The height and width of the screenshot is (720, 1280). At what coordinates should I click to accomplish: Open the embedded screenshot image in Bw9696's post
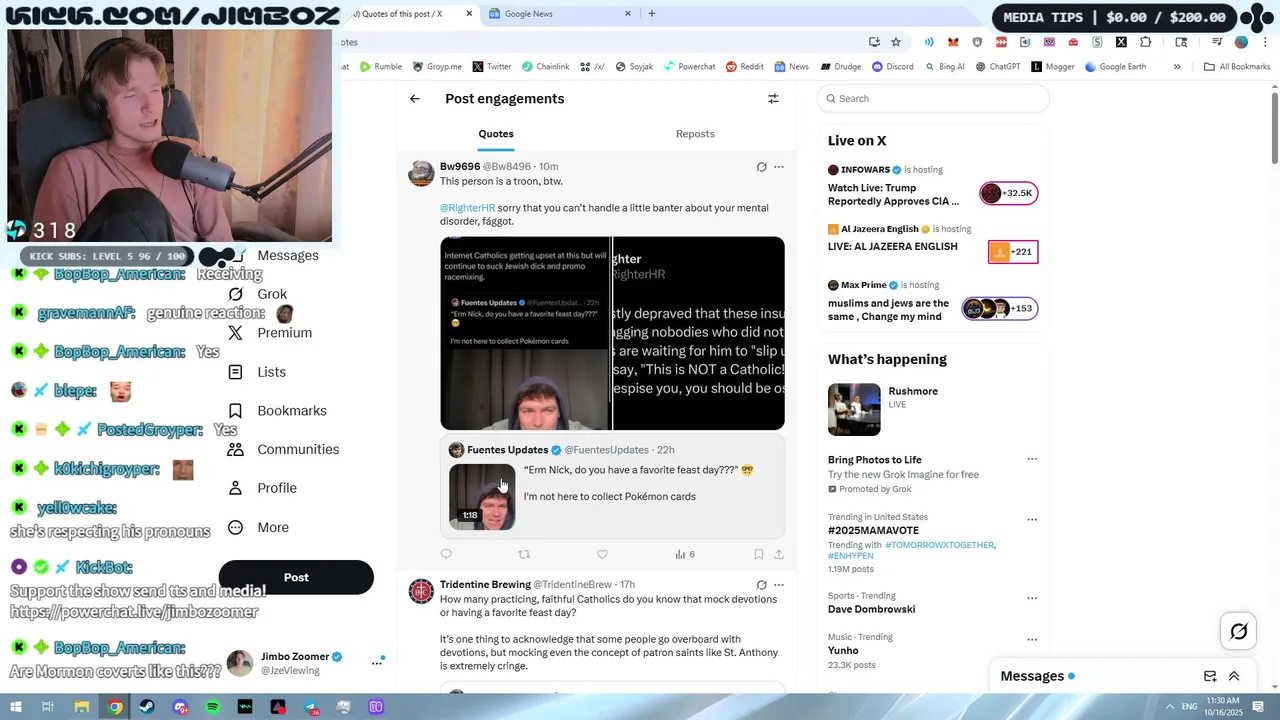(612, 333)
